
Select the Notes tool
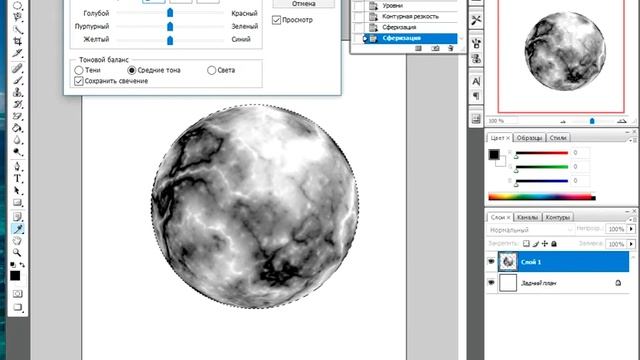[x=18, y=217]
